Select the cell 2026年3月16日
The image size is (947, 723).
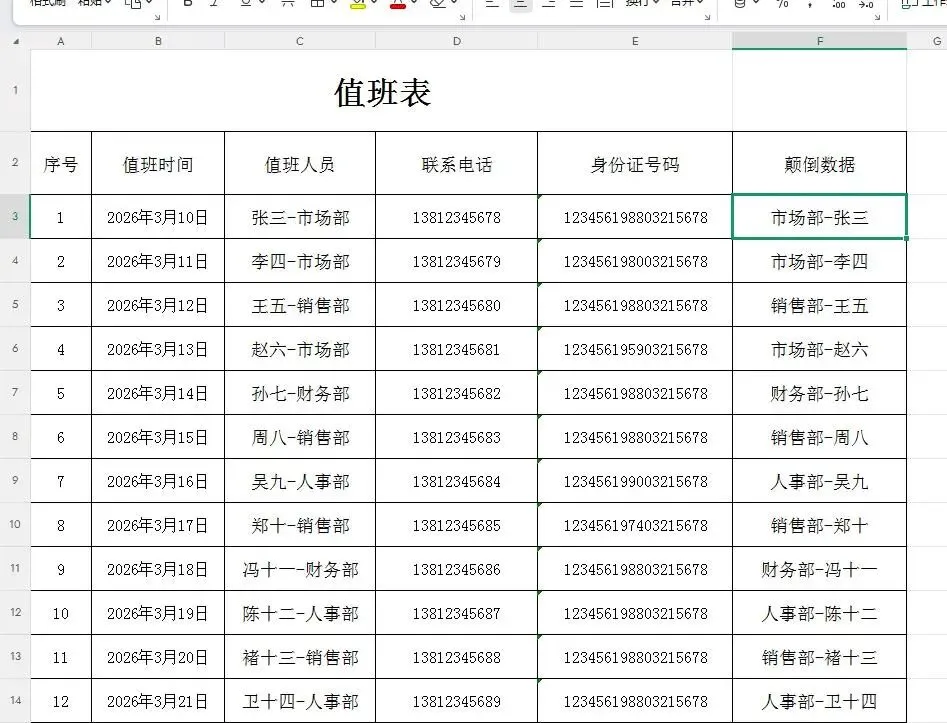click(x=158, y=481)
